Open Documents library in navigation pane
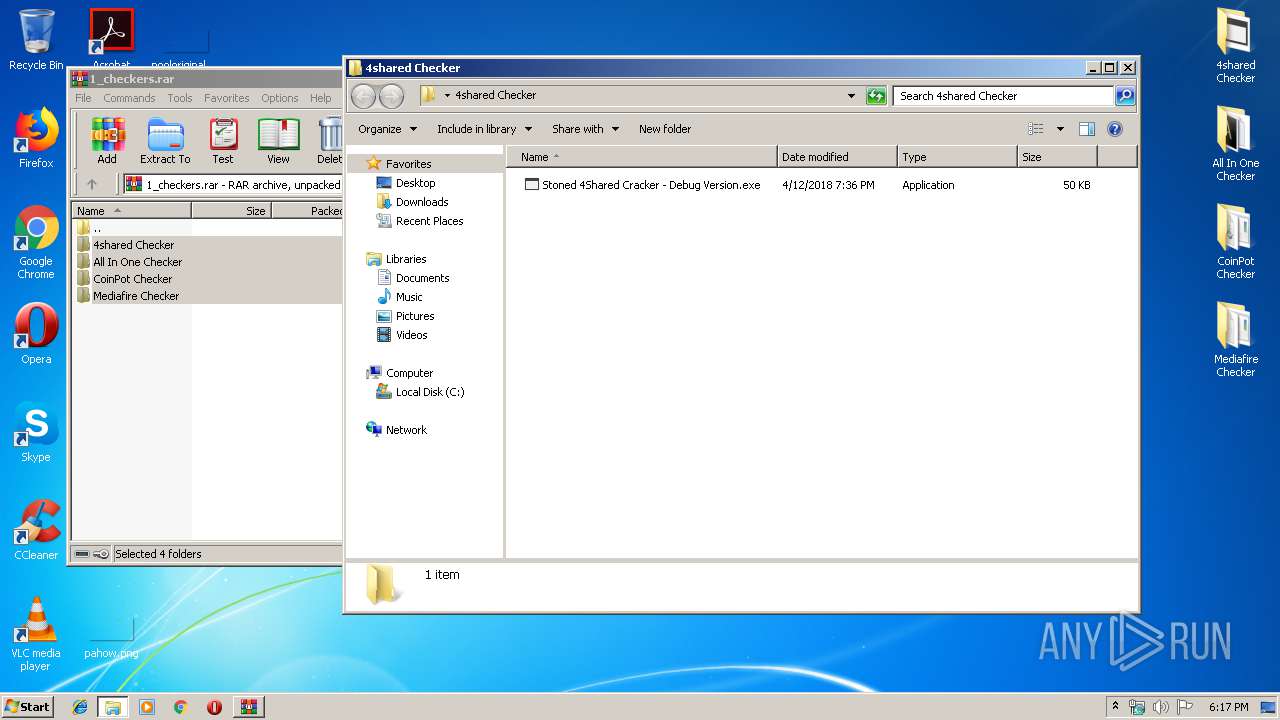Viewport: 1280px width, 720px height. point(422,278)
